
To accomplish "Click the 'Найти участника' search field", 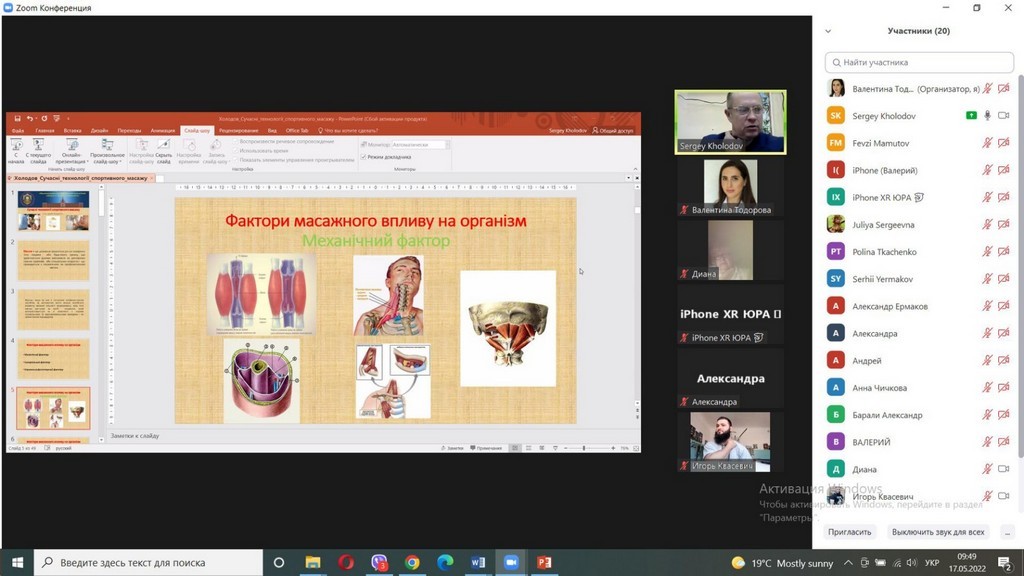I will [x=918, y=62].
